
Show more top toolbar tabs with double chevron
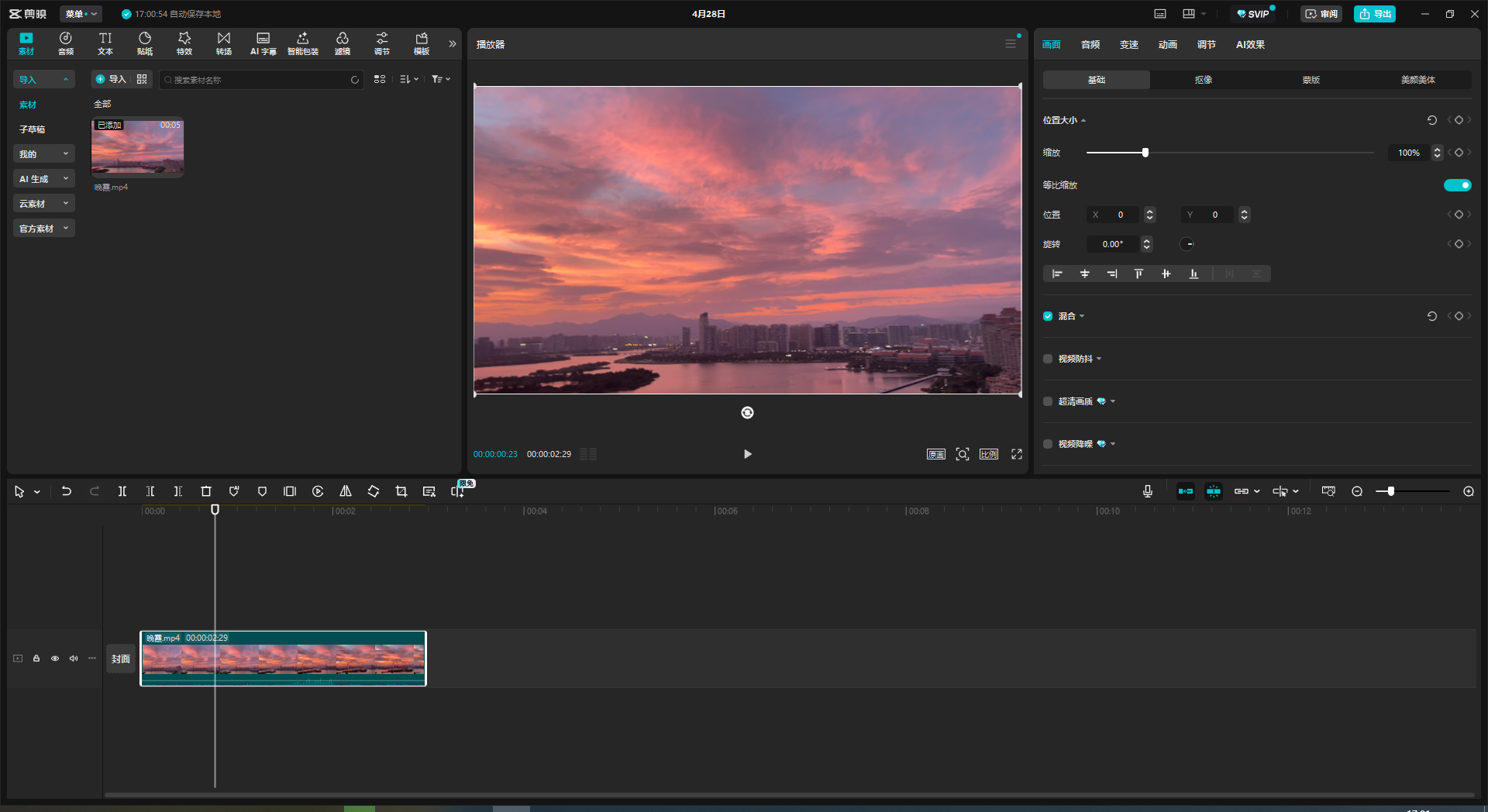[x=453, y=44]
